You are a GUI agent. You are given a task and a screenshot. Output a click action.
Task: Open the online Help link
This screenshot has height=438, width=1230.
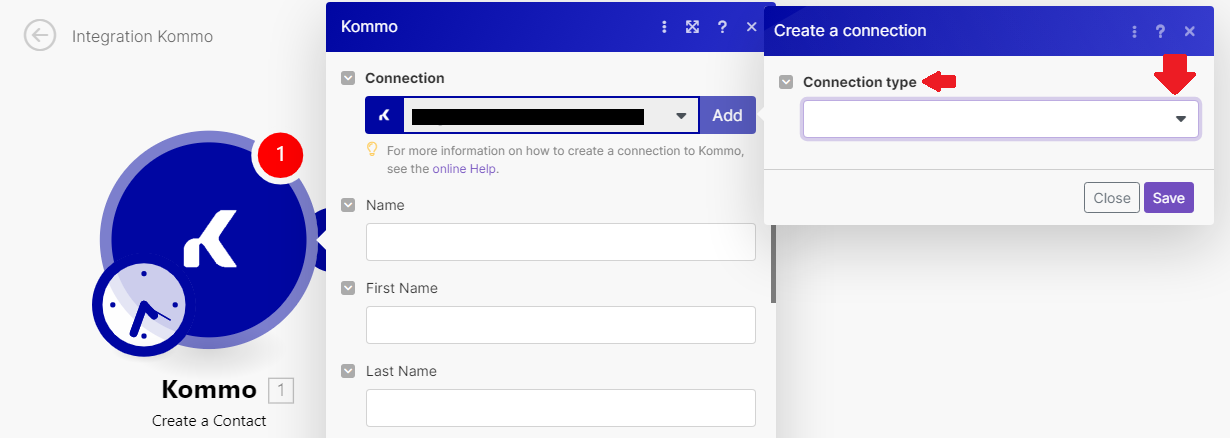coord(465,169)
